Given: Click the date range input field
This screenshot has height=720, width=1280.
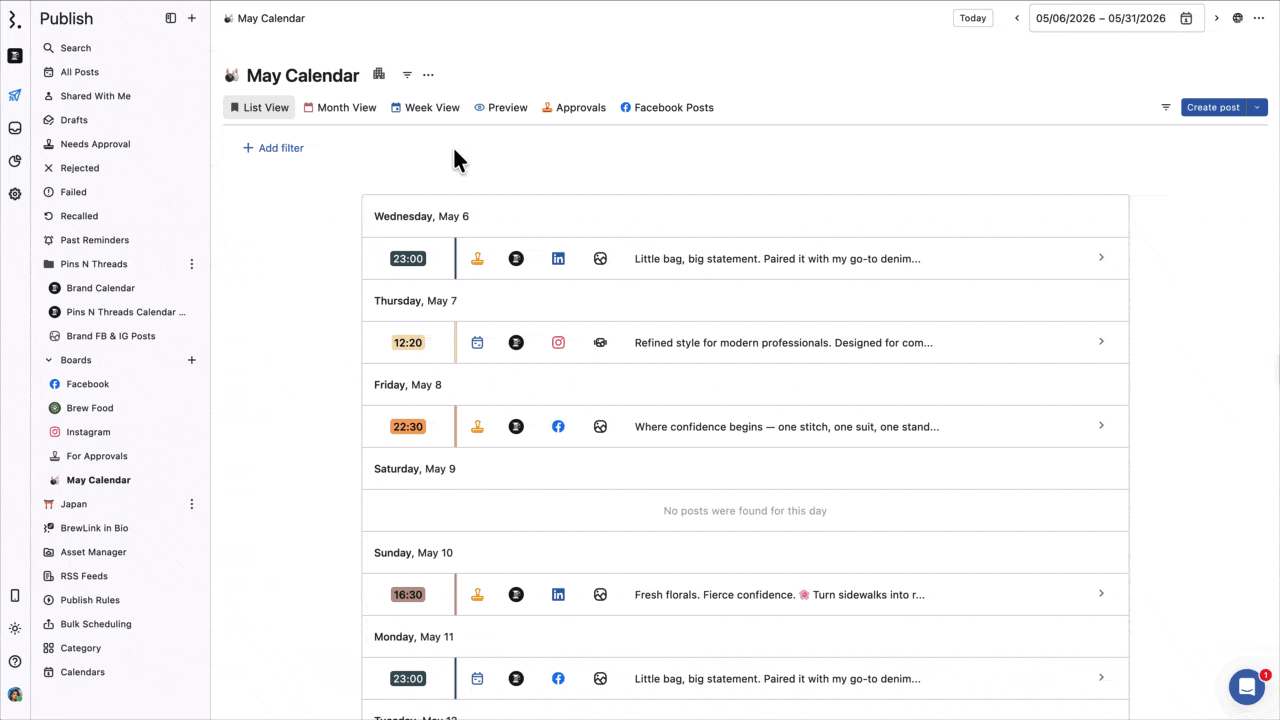Looking at the screenshot, I should tap(1116, 18).
